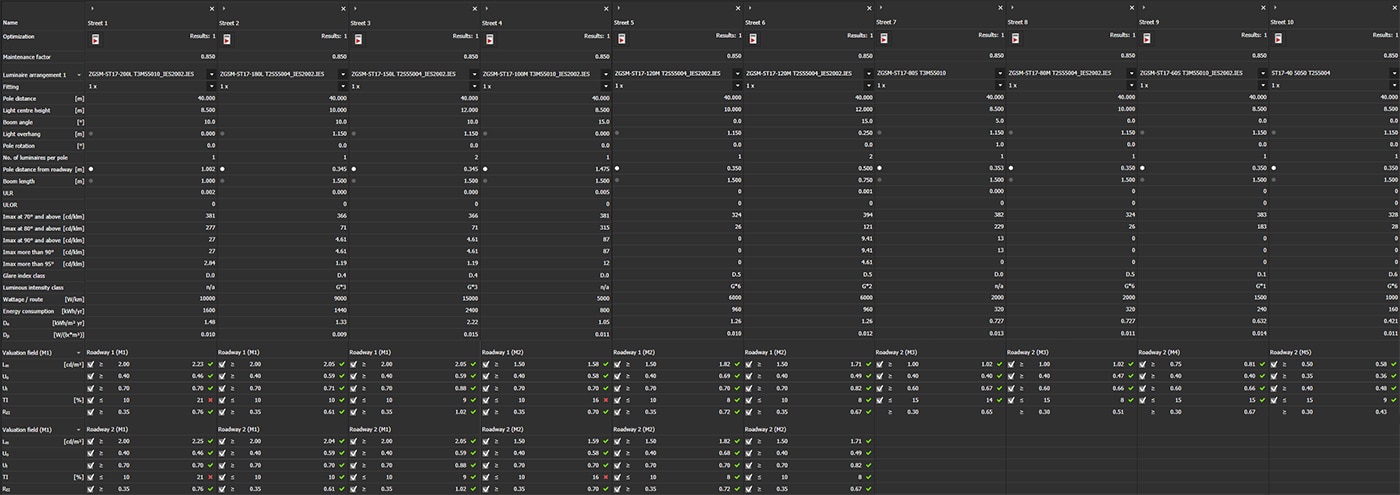Screen dimensions: 1400x495
Task: Open luminaire dropdown for Street 8
Action: pos(1132,74)
